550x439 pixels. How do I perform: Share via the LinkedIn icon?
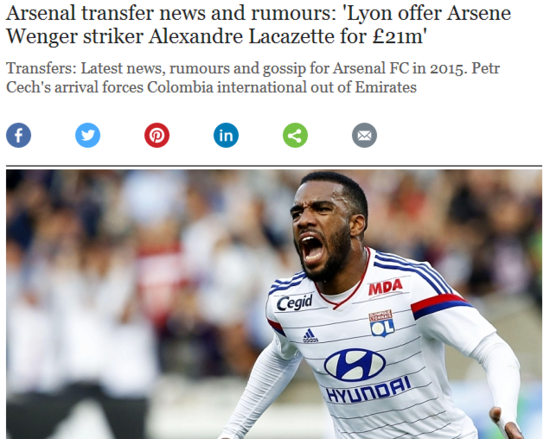point(226,135)
